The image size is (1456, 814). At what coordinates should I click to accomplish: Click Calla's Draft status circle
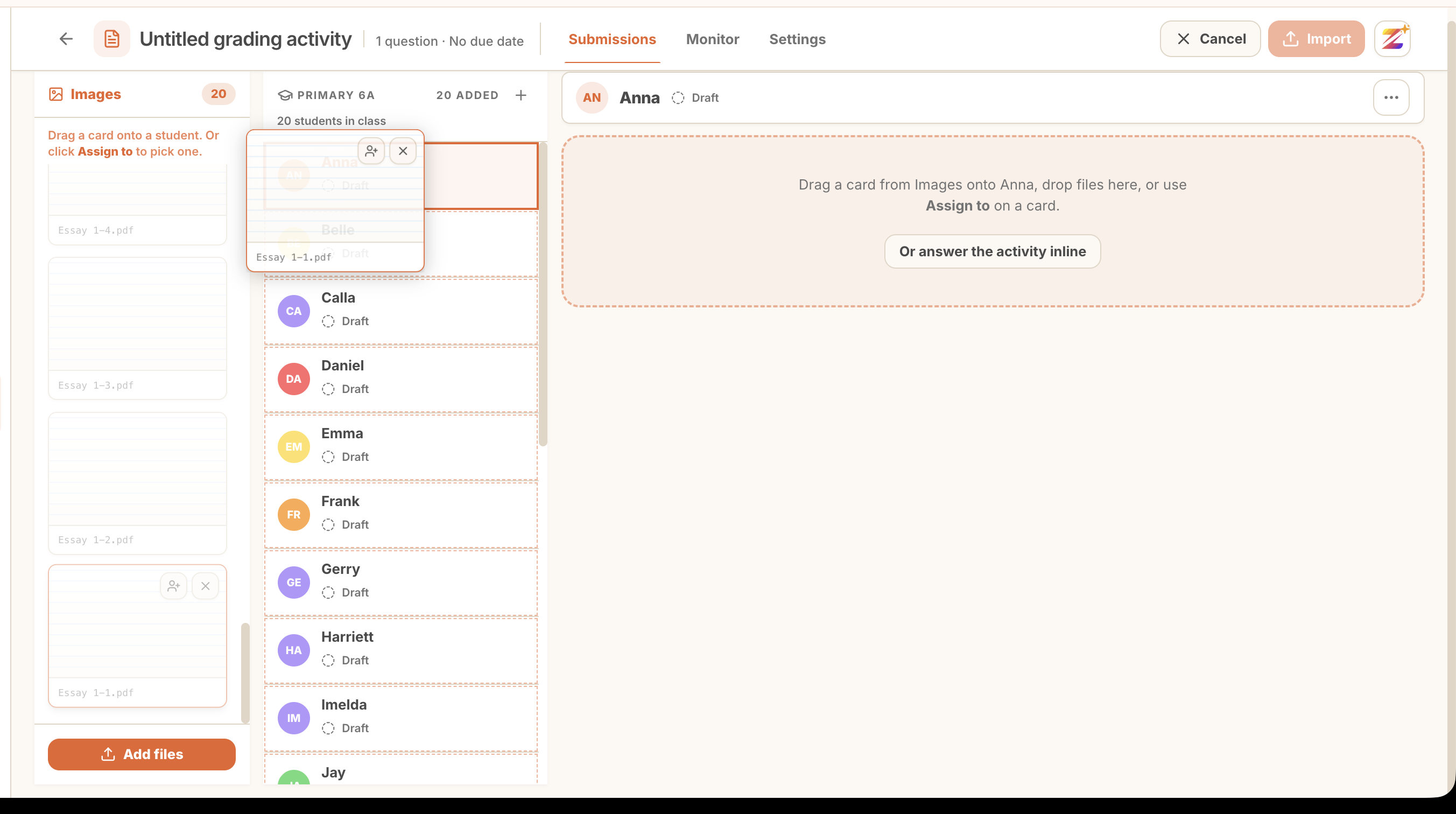(x=328, y=321)
